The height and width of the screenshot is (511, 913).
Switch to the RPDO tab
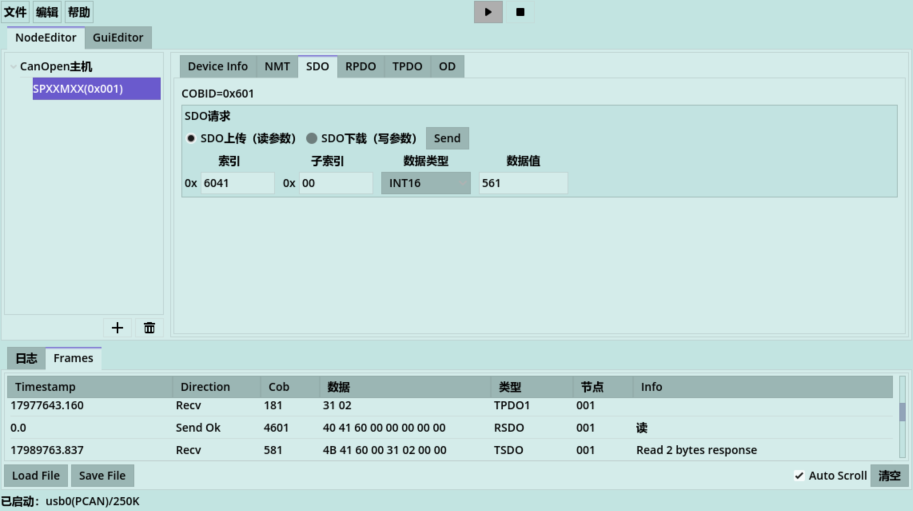[x=361, y=66]
